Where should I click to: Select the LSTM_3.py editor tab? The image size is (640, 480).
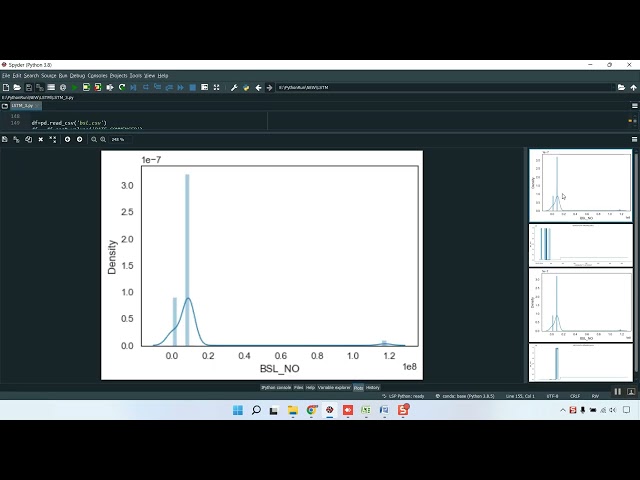(x=25, y=106)
